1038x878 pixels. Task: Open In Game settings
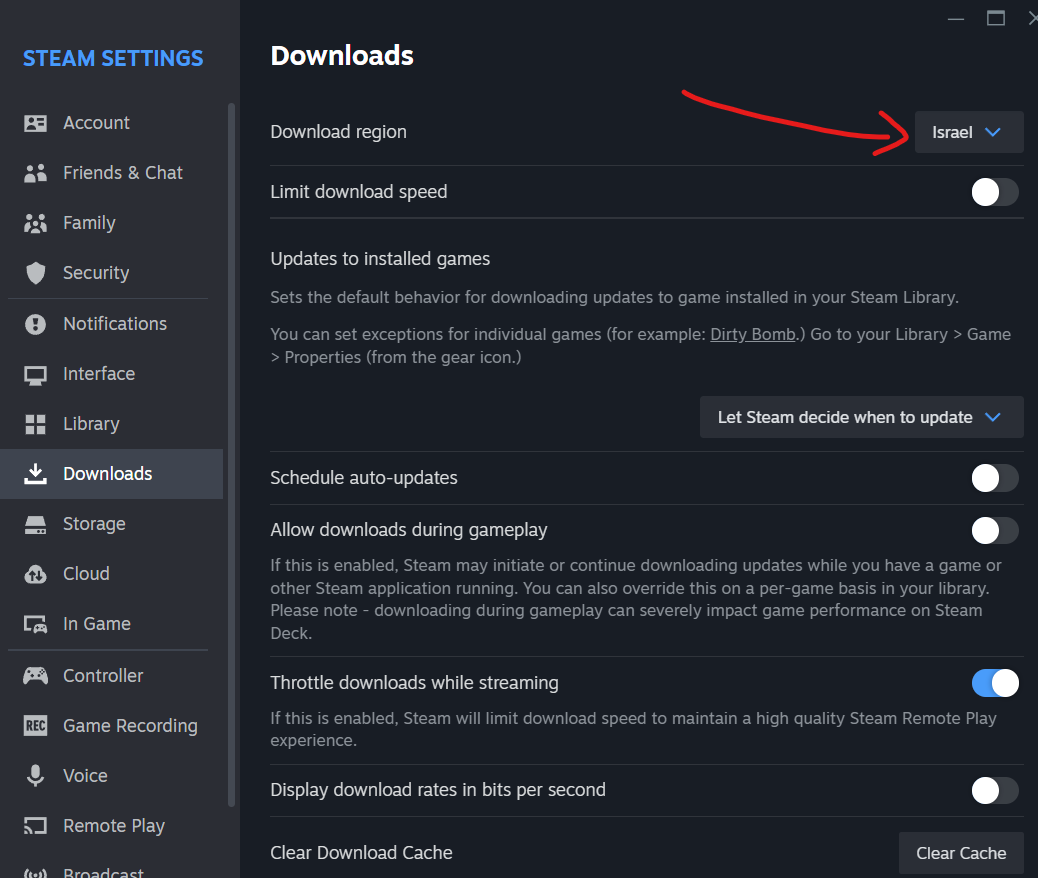(x=111, y=624)
